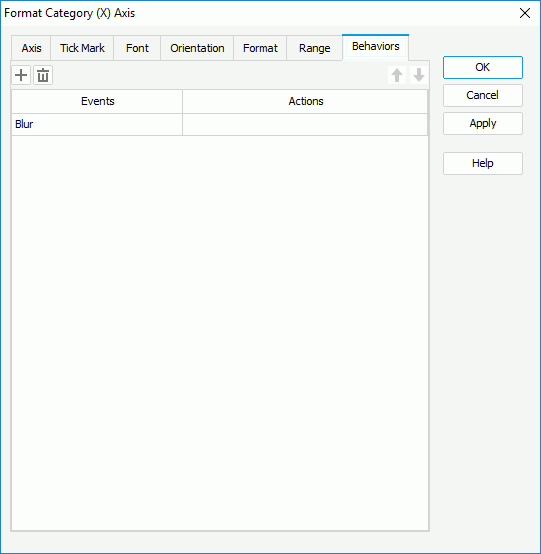
Task: Go to the Font tab
Action: [137, 48]
